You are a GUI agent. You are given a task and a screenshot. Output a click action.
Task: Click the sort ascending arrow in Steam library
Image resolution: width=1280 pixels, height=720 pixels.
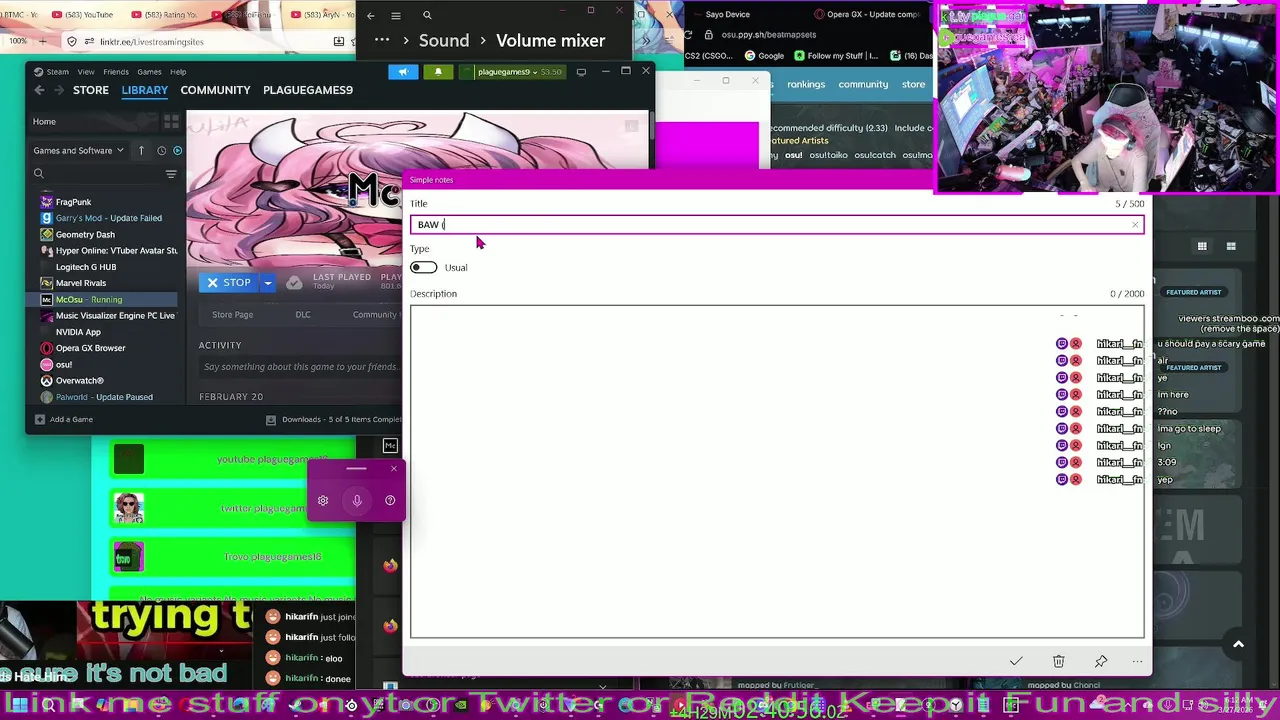(141, 150)
